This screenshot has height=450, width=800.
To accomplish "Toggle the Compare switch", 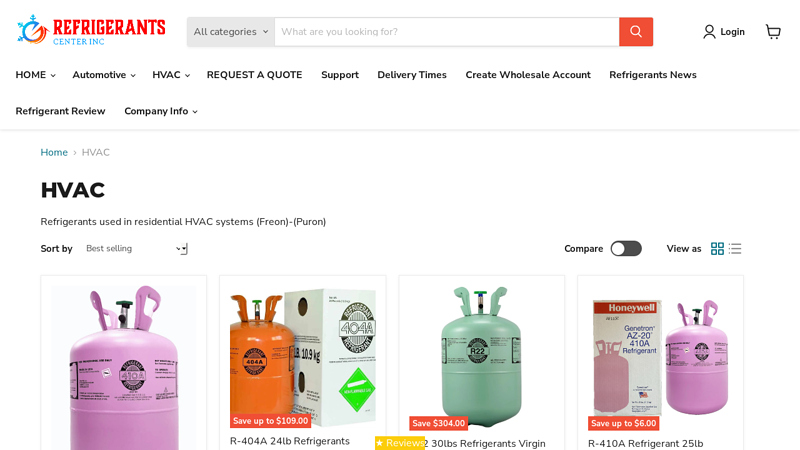I will 626,248.
